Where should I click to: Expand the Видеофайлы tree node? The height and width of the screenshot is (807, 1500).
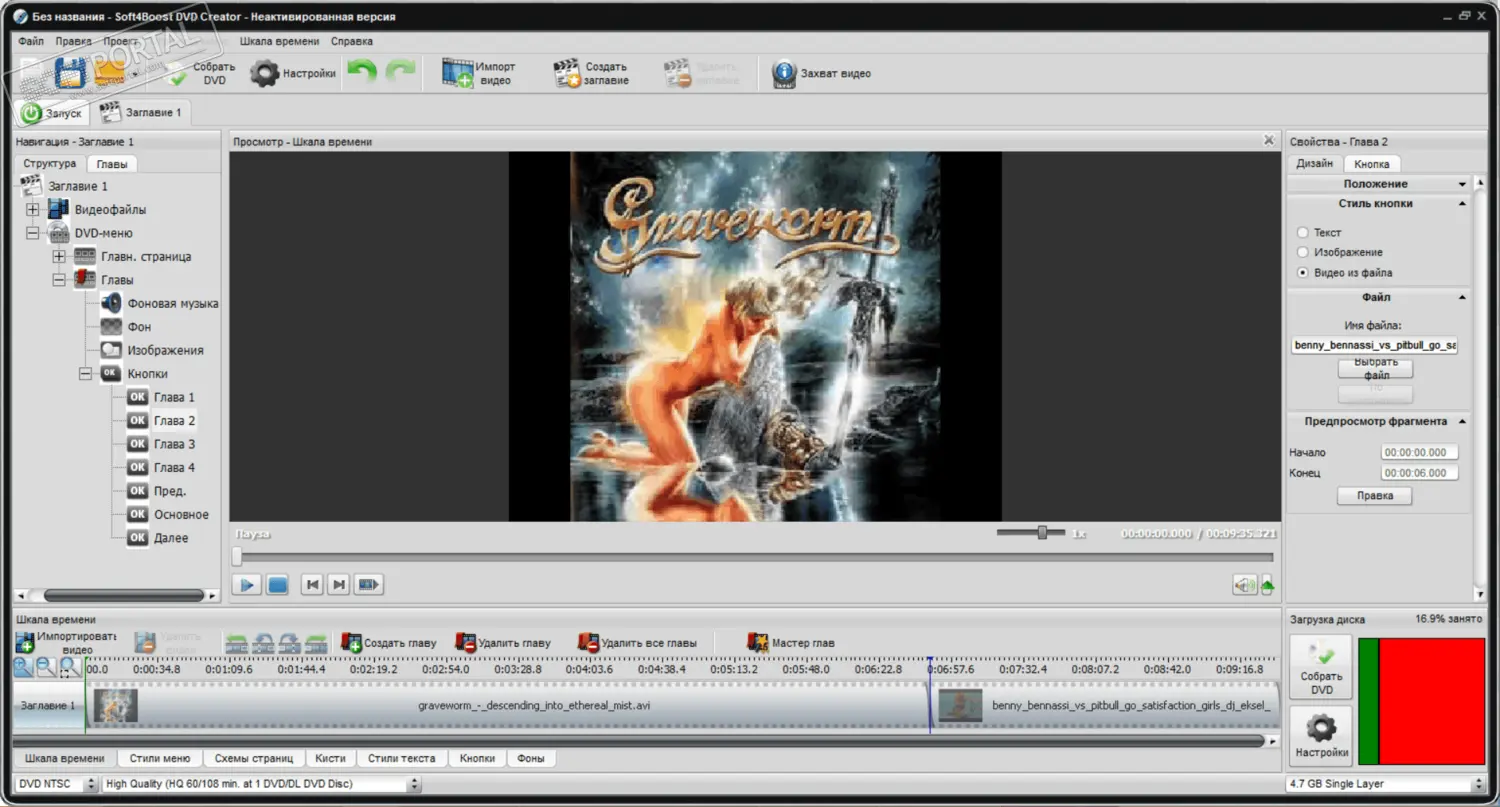tap(33, 210)
